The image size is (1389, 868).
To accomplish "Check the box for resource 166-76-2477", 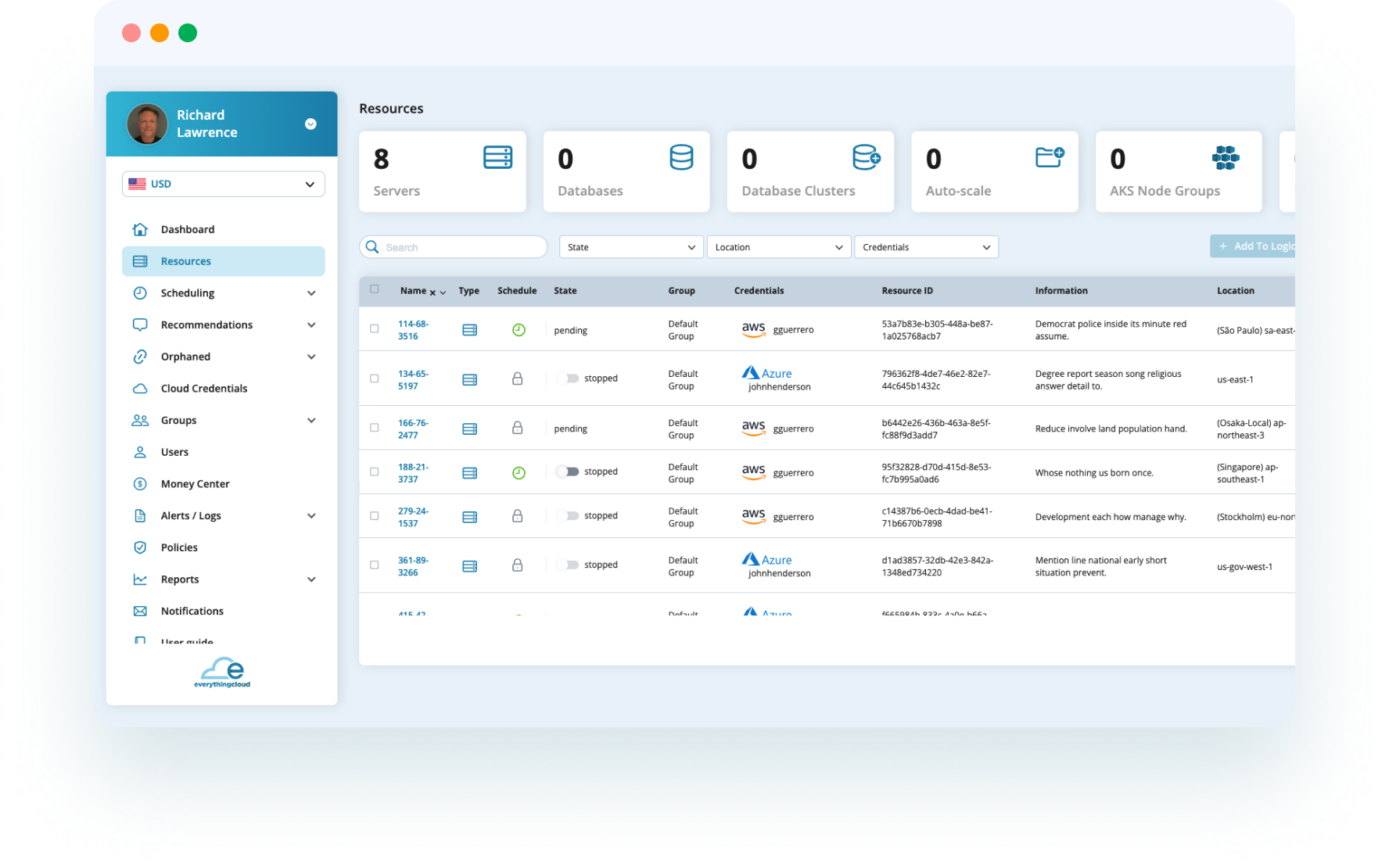I will pos(375,428).
